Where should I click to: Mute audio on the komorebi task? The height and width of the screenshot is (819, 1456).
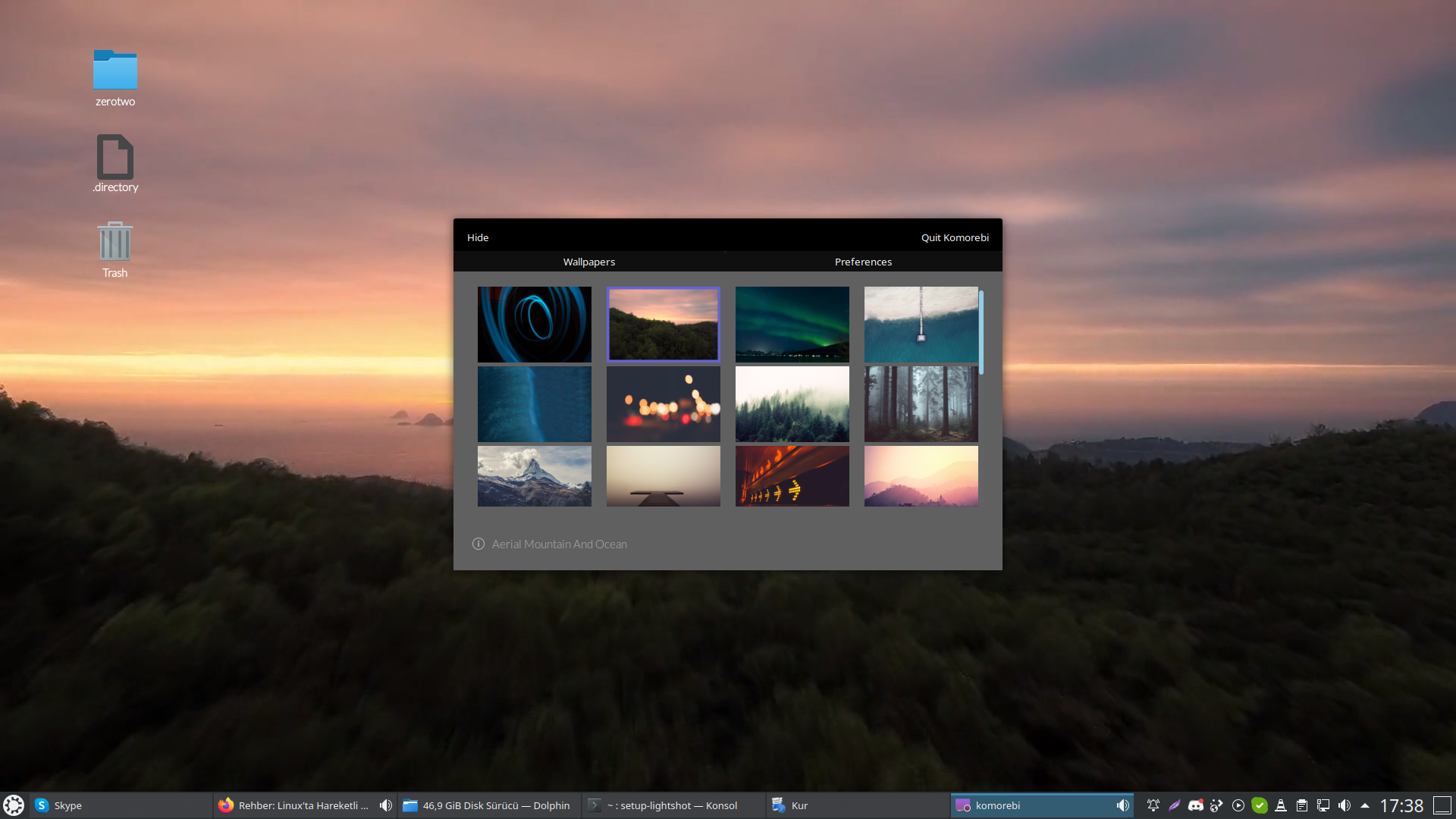point(1122,805)
